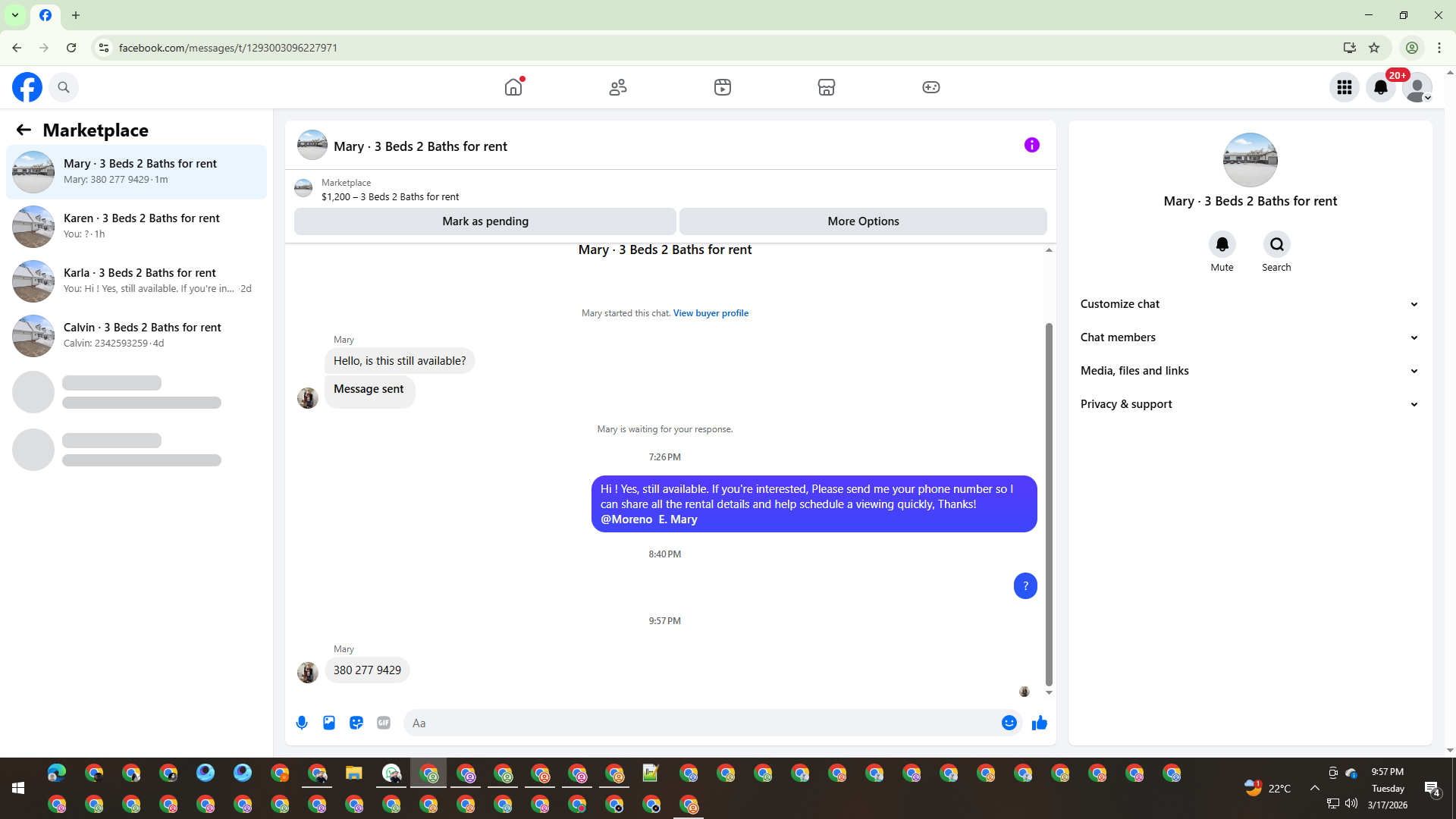This screenshot has height=819, width=1456.
Task: Expand the Customize chat section
Action: click(1250, 304)
